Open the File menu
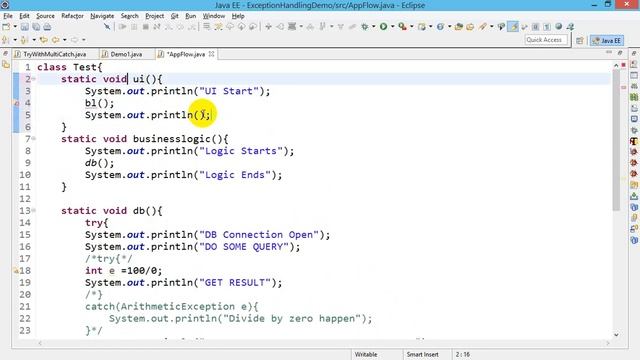This screenshot has width=640, height=360. [x=8, y=16]
